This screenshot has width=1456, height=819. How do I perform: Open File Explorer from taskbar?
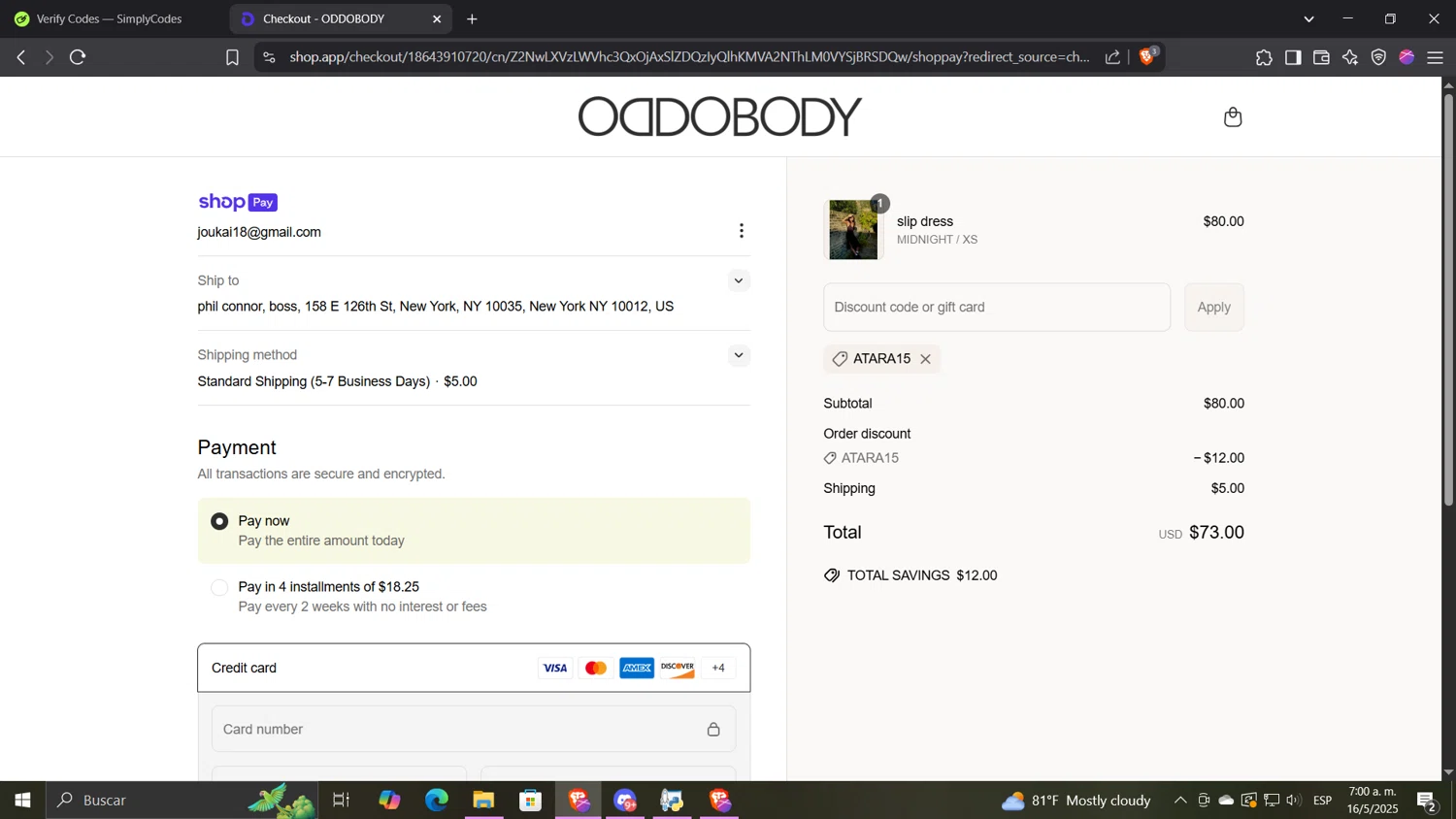pos(483,801)
